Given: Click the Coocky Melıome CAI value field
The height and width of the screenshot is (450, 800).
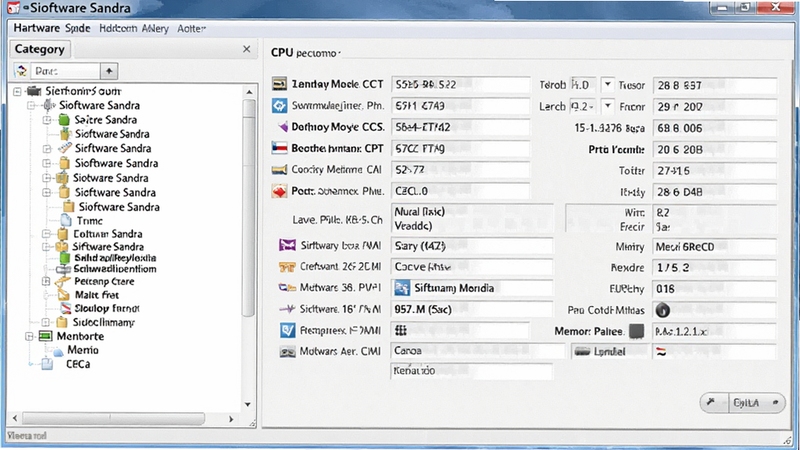Looking at the screenshot, I should pos(461,170).
